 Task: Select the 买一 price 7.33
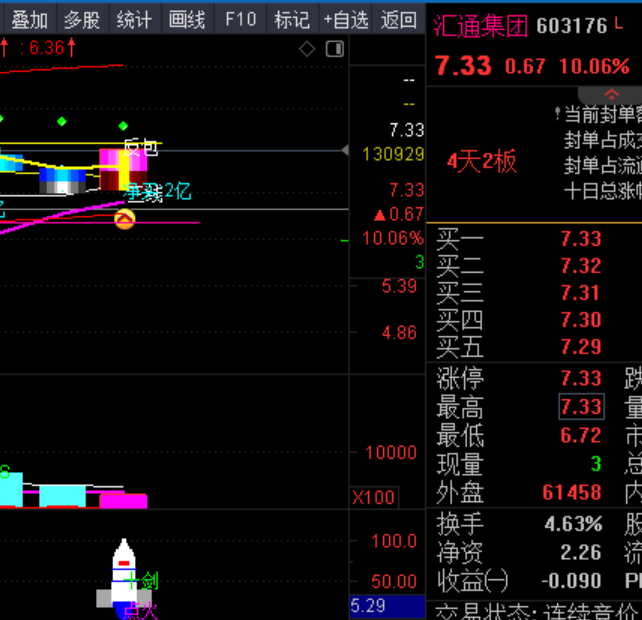pos(581,239)
